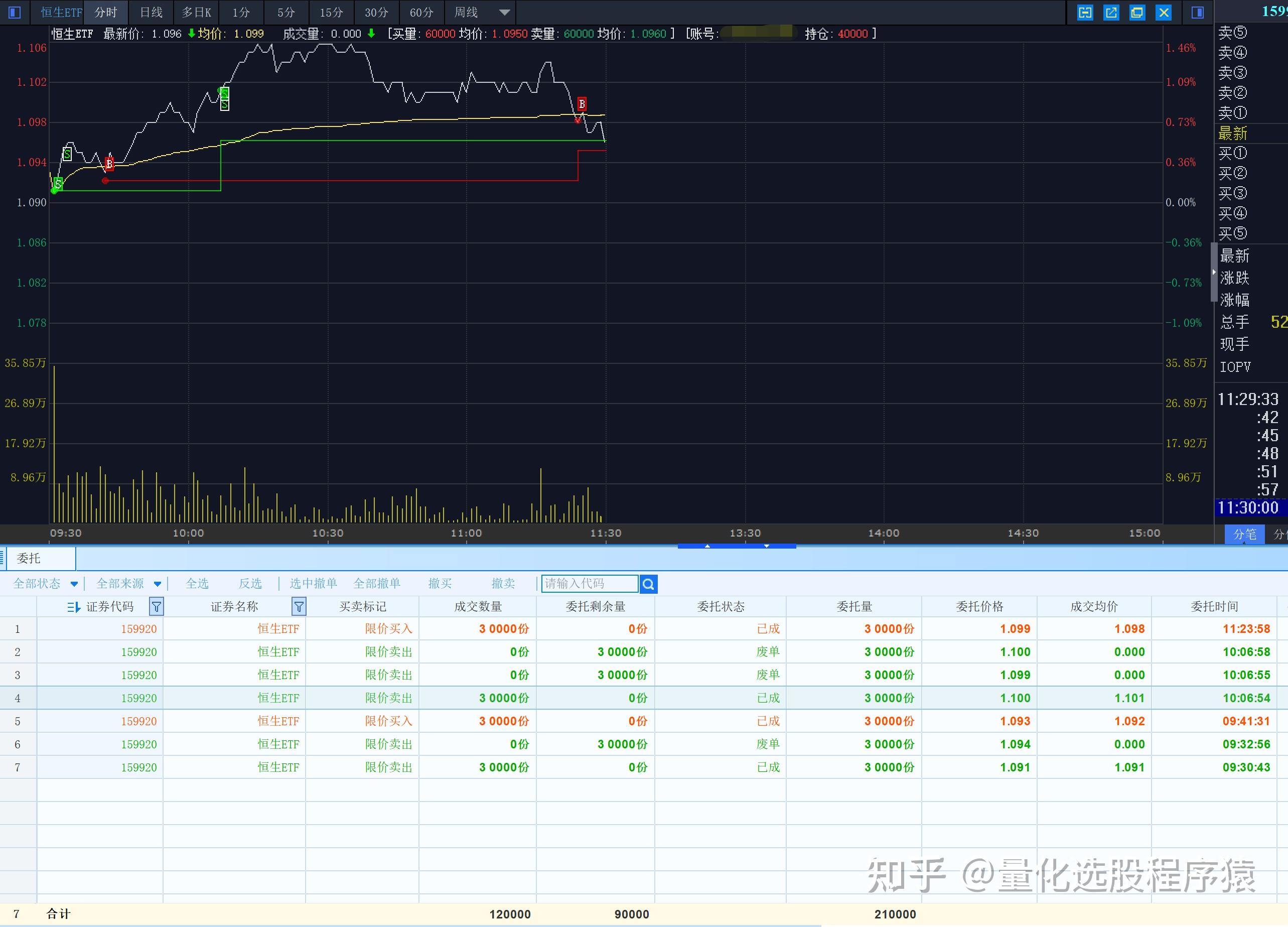This screenshot has width=1288, height=927.
Task: Filter the 证券代码 column
Action: (156, 607)
